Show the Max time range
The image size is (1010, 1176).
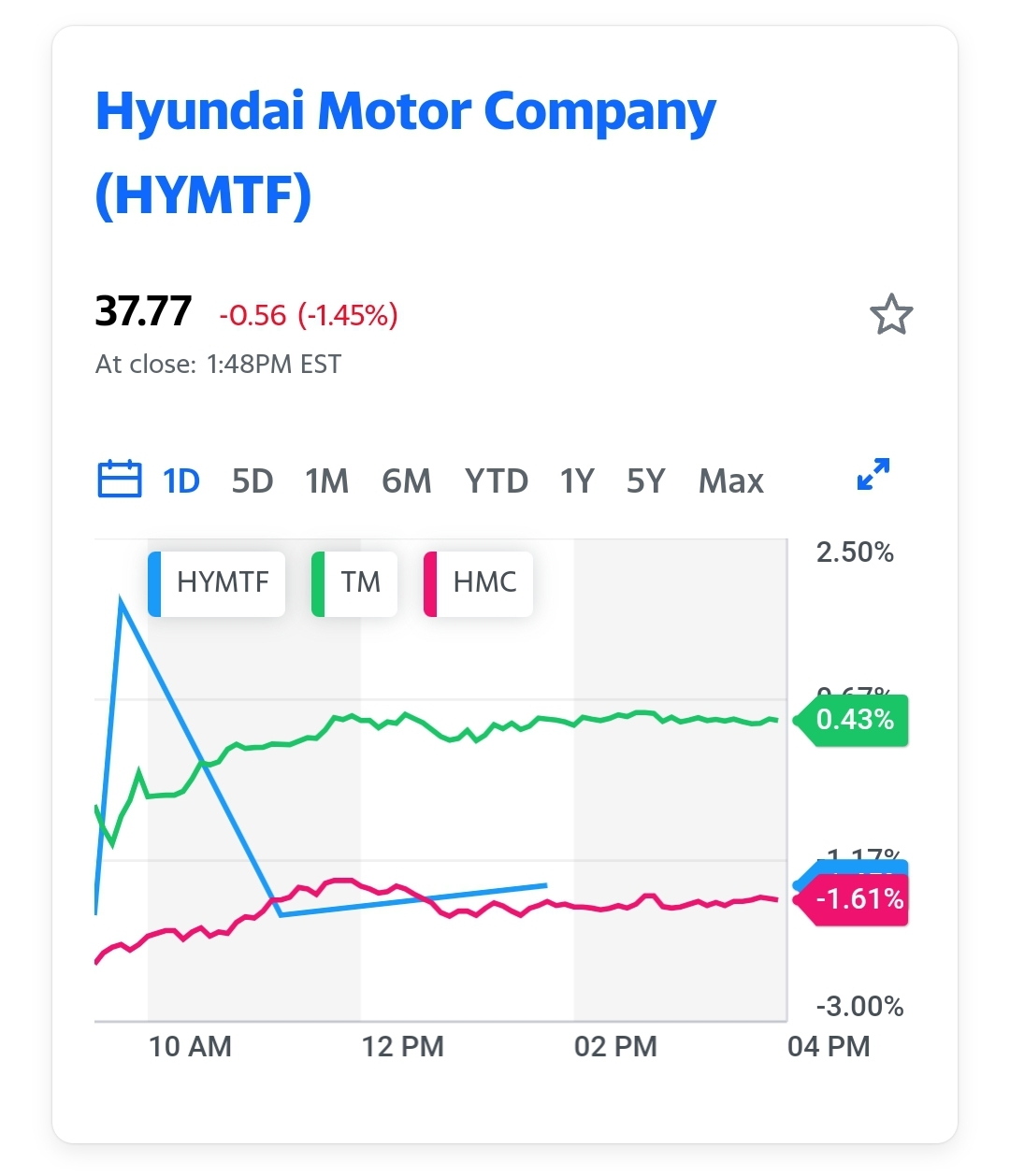pyautogui.click(x=731, y=481)
